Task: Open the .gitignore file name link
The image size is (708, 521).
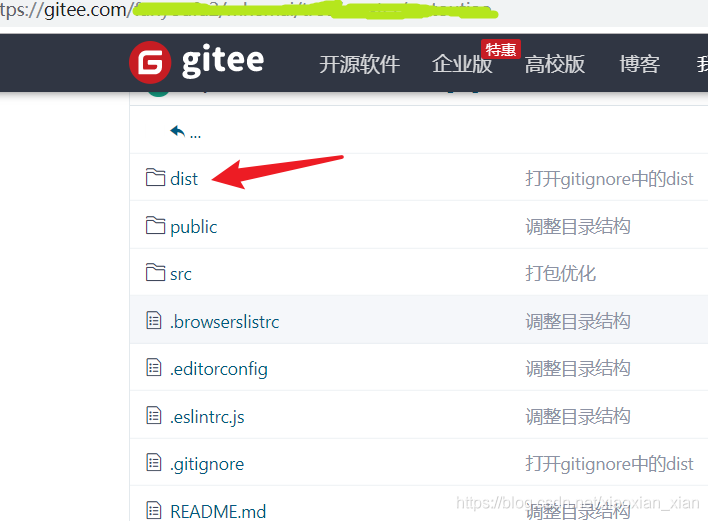Action: (x=207, y=464)
